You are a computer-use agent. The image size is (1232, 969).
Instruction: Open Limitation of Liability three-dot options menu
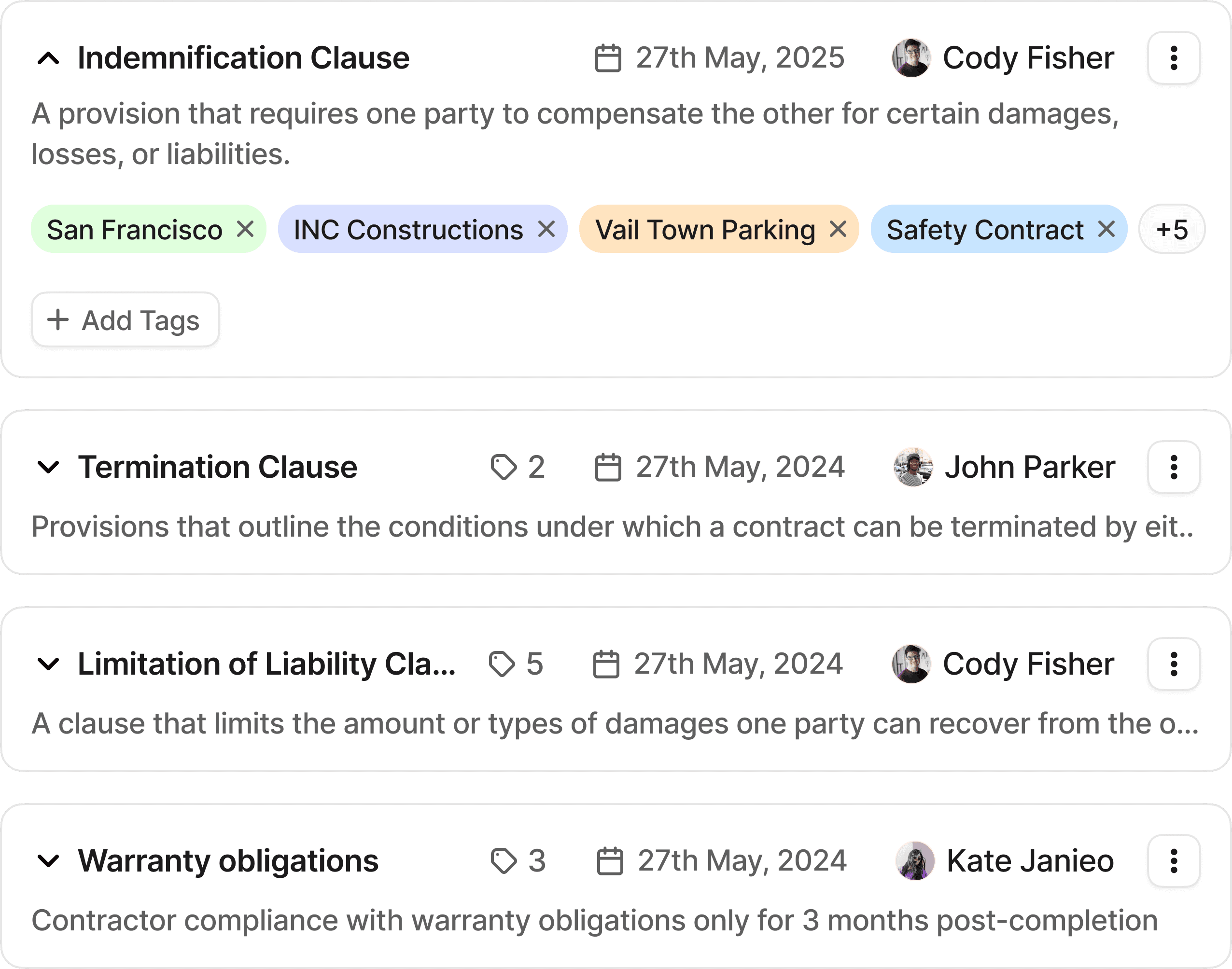coord(1174,664)
